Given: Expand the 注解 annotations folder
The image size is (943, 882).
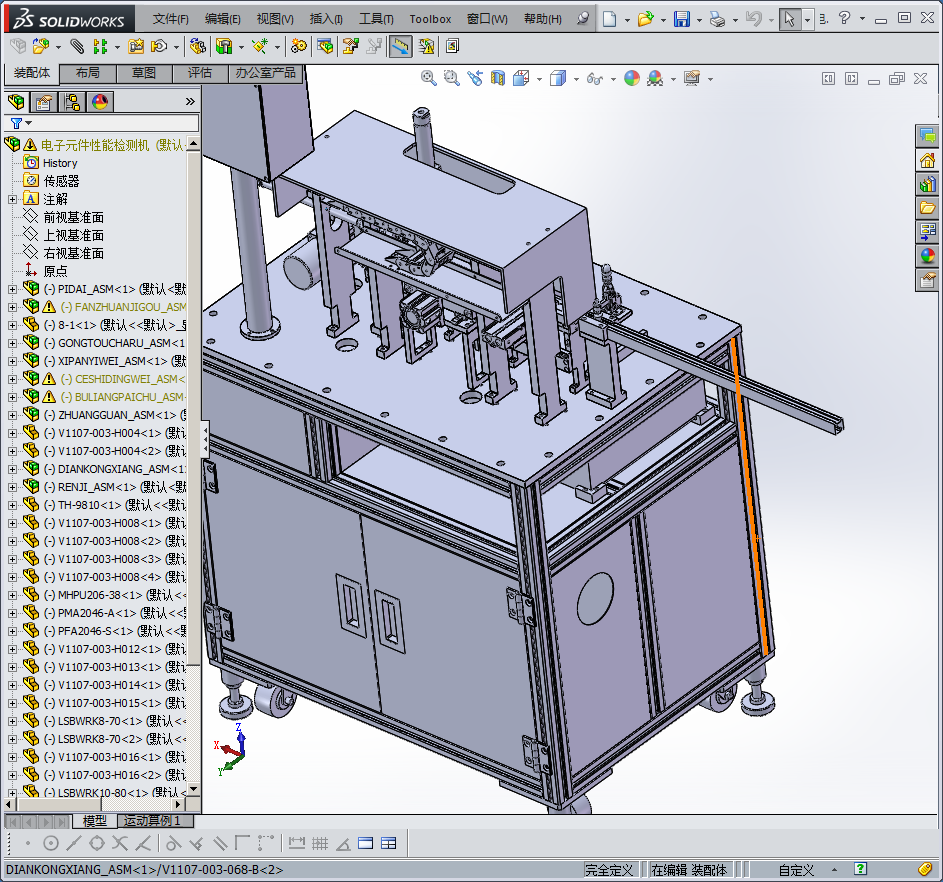Looking at the screenshot, I should click(12, 199).
